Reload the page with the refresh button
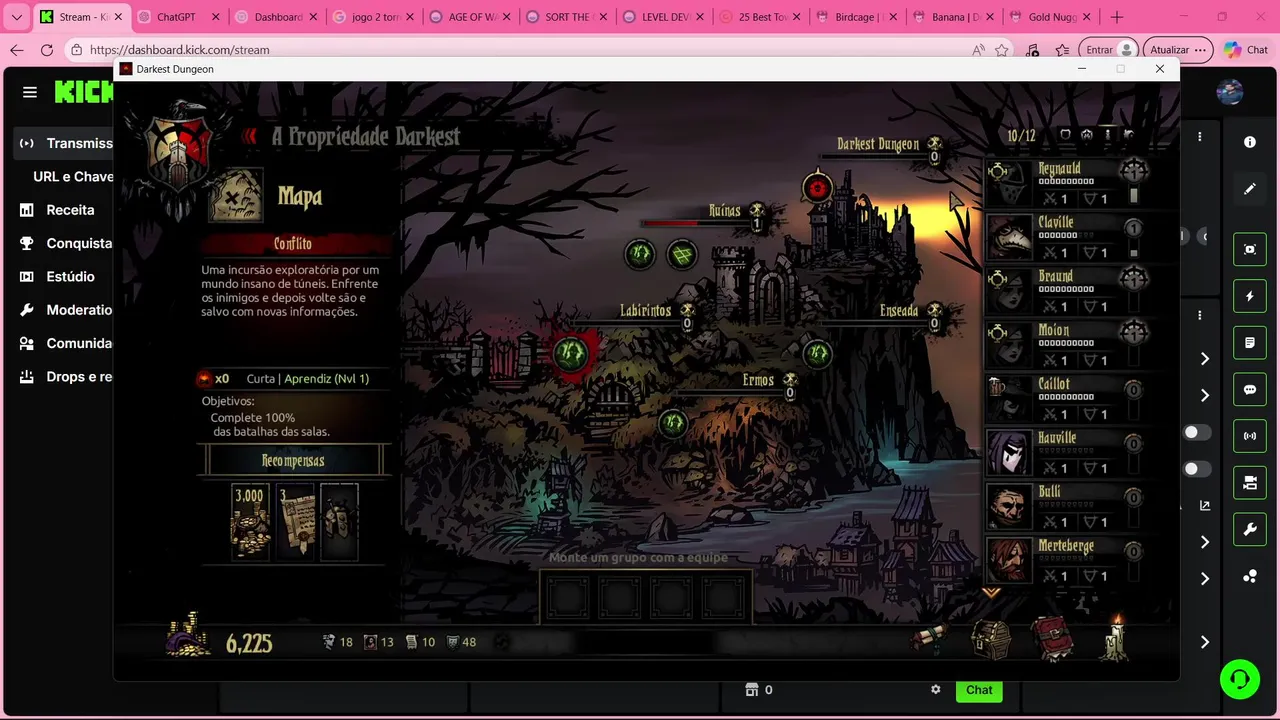Image resolution: width=1280 pixels, height=720 pixels. (x=47, y=50)
